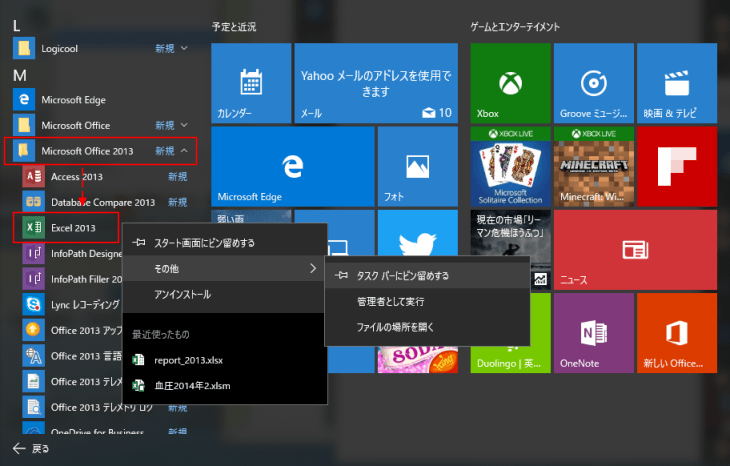Select タスク バーにピン留めする
Viewport: 730px width, 466px height.
(427, 276)
